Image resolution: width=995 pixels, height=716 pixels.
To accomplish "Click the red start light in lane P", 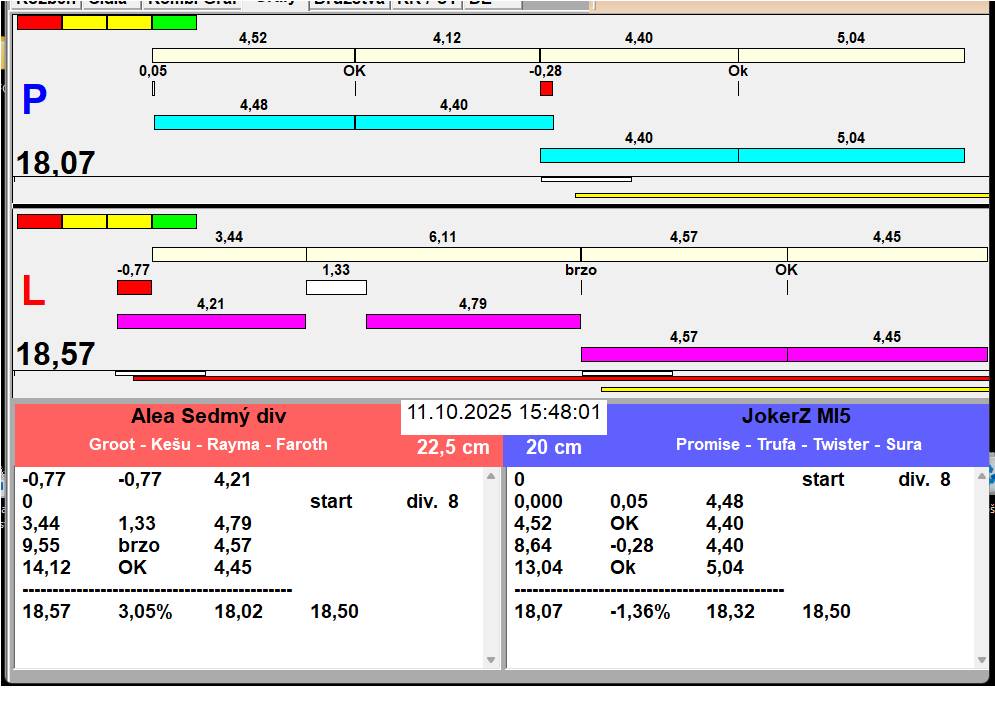I will (39, 23).
